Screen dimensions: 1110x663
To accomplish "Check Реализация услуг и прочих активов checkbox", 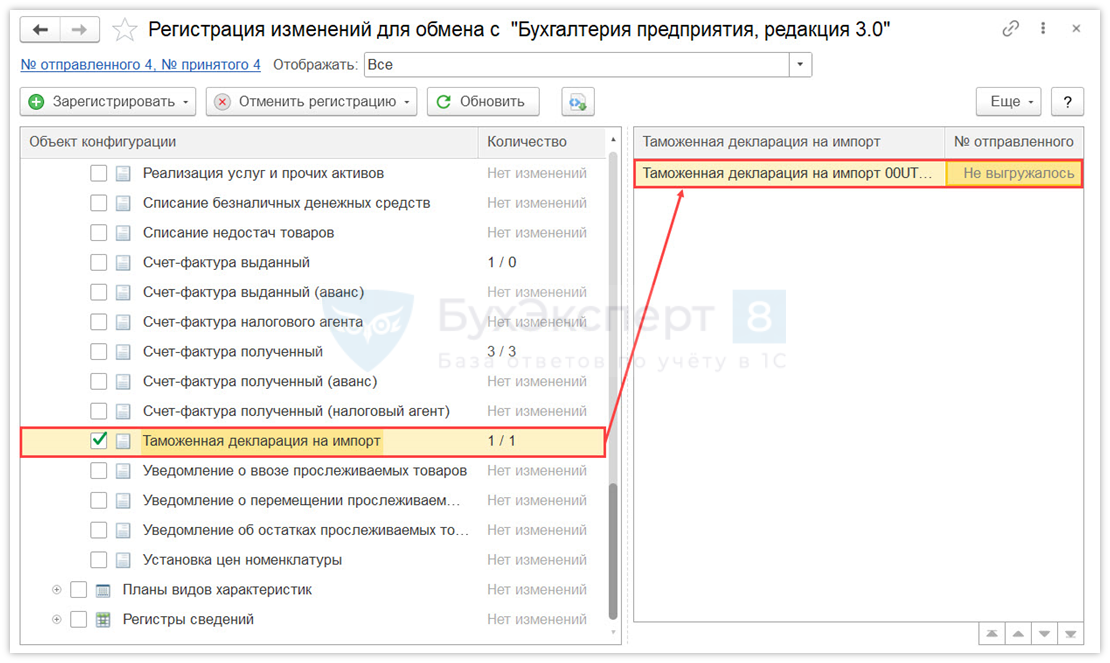I will click(x=98, y=173).
